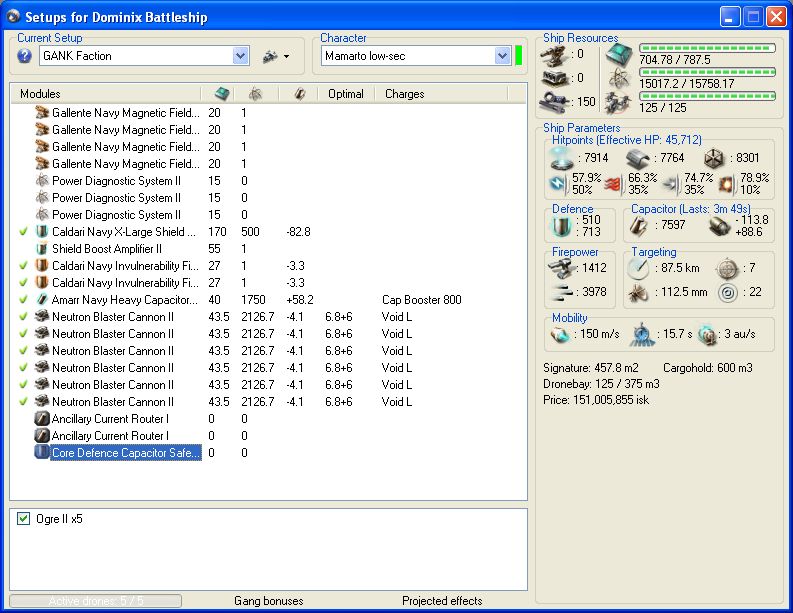Click the powergrid usage progress bar
Screen dimensions: 793x613
click(706, 72)
